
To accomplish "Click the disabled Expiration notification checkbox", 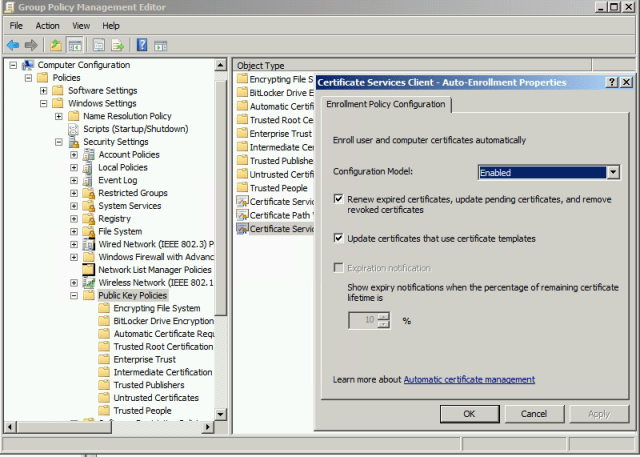I will [338, 268].
